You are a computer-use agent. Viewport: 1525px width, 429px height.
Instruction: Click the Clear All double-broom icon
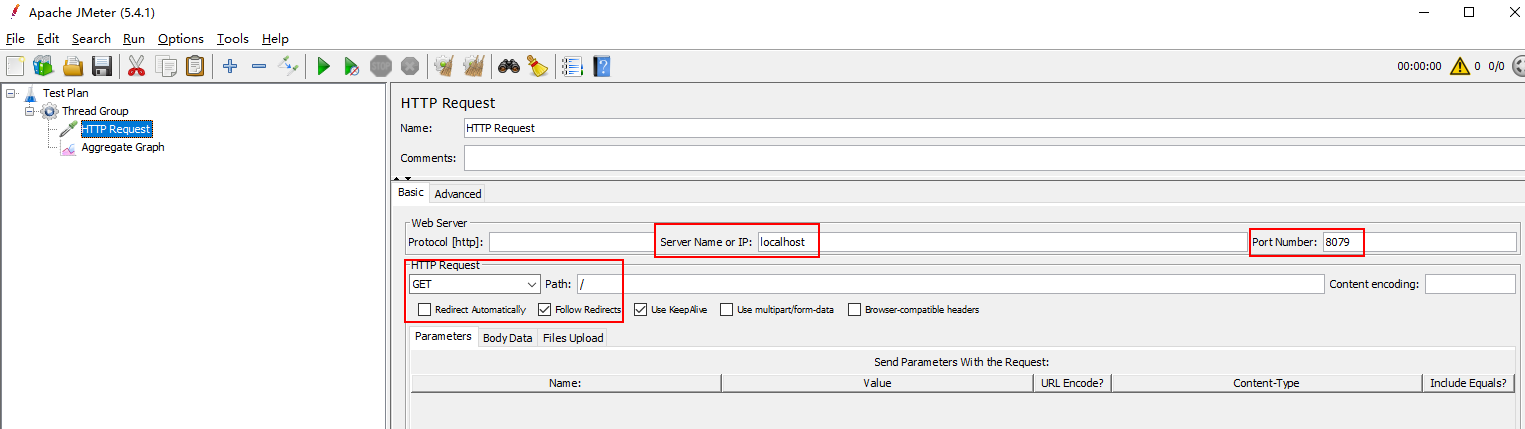click(x=473, y=67)
